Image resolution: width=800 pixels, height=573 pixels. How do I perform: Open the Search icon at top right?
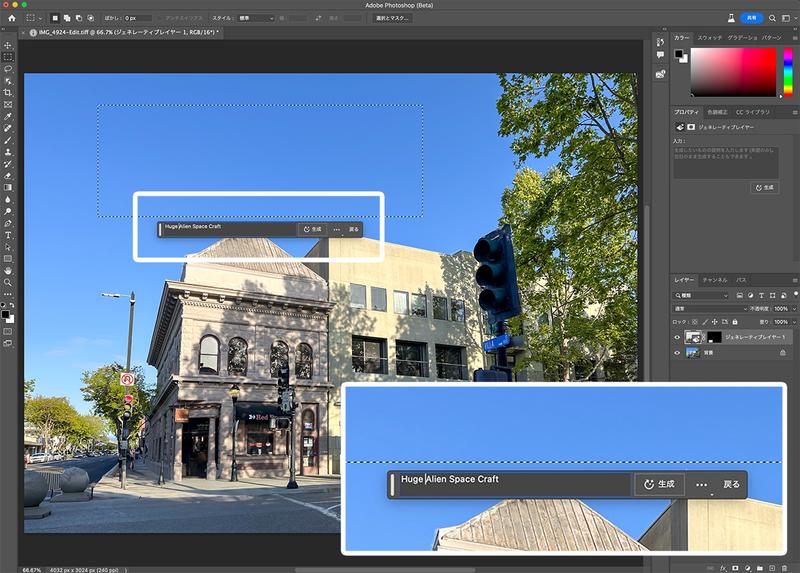tap(772, 18)
